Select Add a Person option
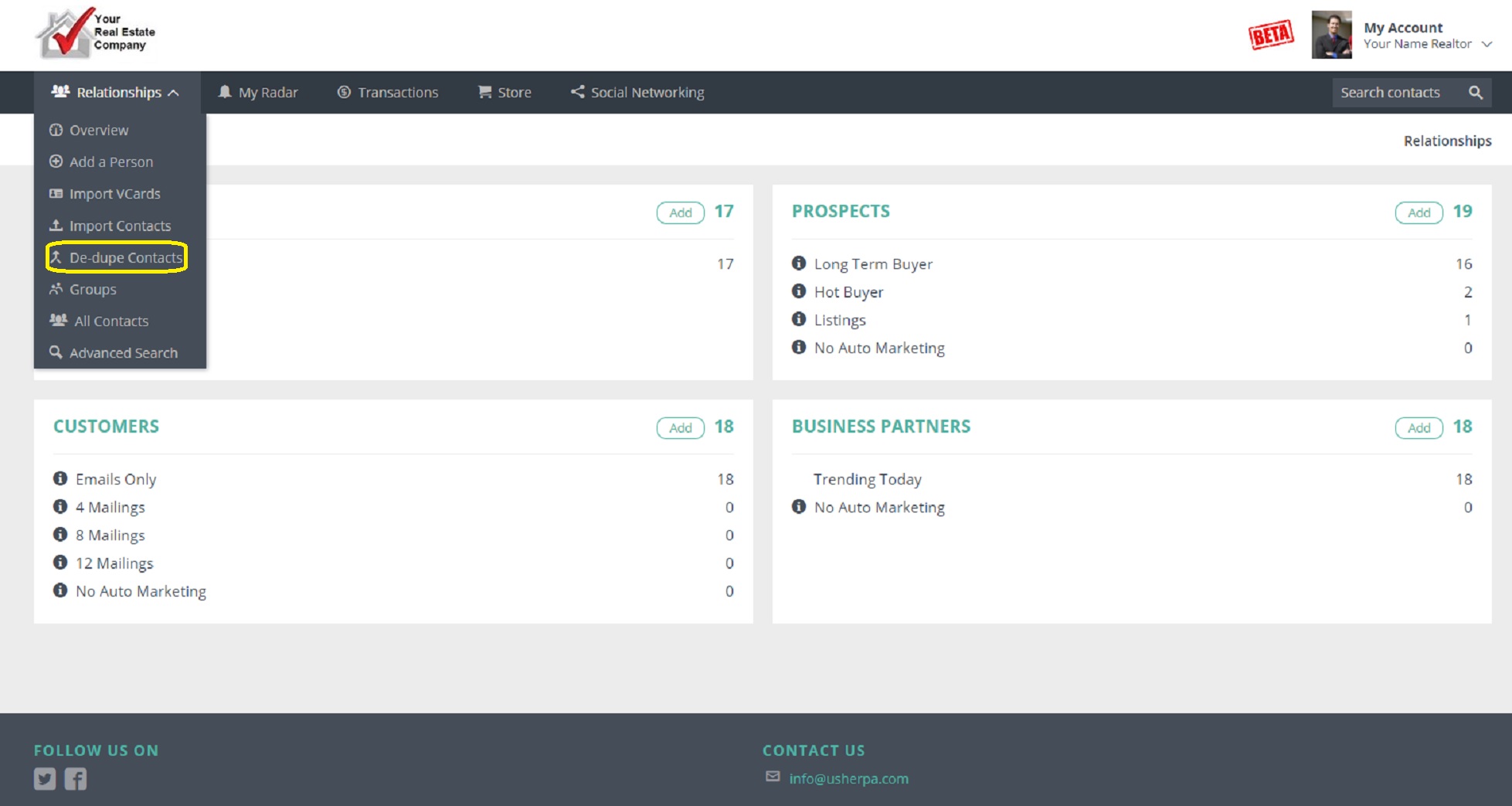This screenshot has width=1512, height=806. pos(110,162)
